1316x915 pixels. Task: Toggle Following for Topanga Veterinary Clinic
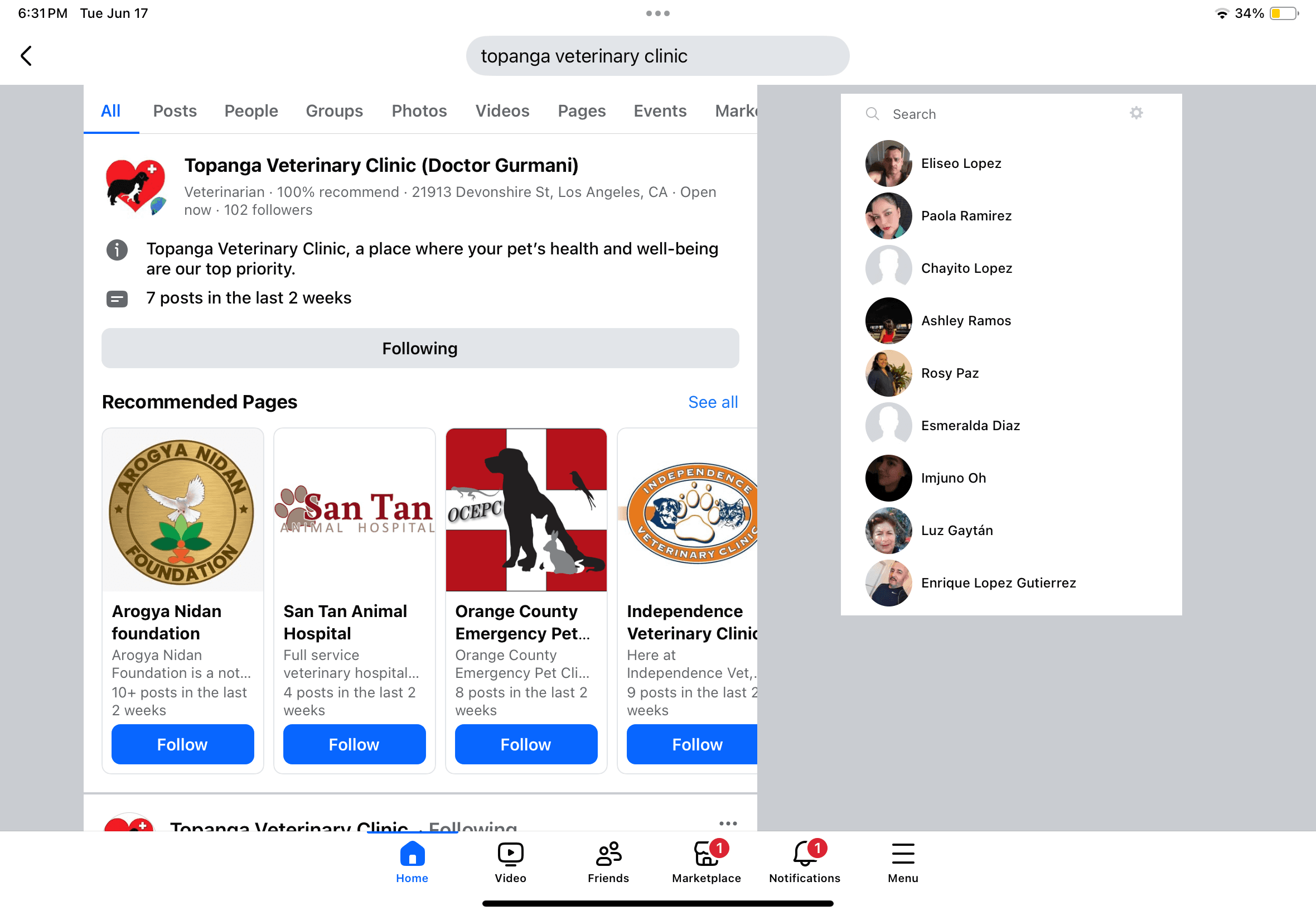coord(420,348)
